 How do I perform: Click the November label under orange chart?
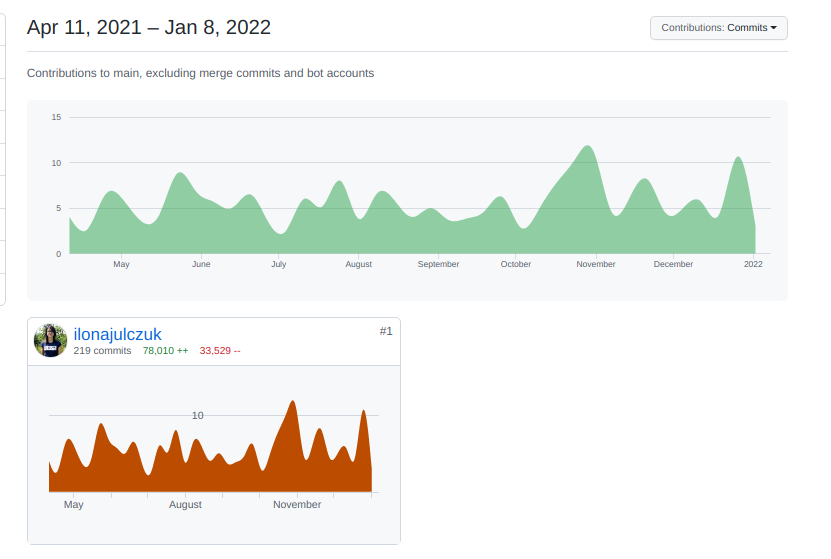pyautogui.click(x=297, y=505)
